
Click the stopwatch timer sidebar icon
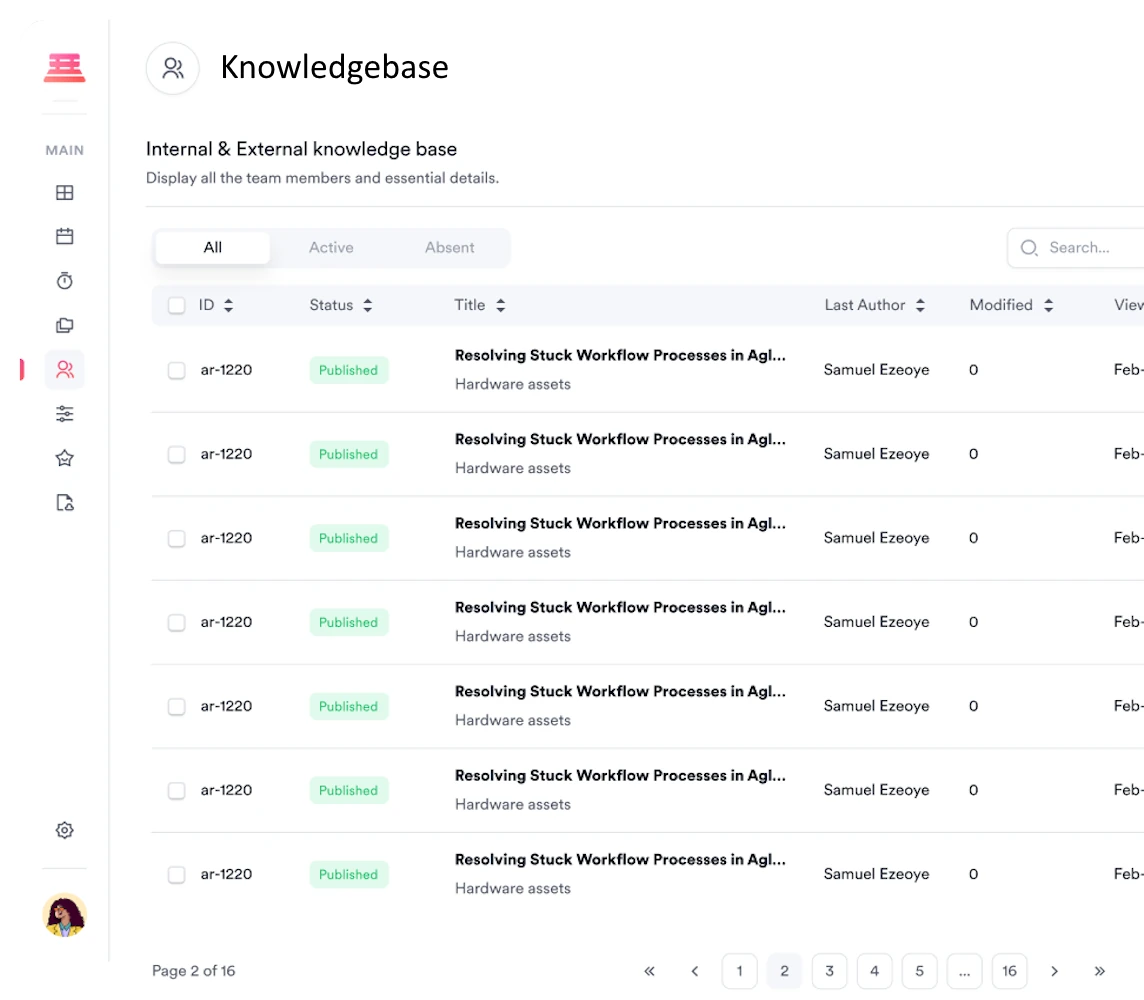click(65, 281)
